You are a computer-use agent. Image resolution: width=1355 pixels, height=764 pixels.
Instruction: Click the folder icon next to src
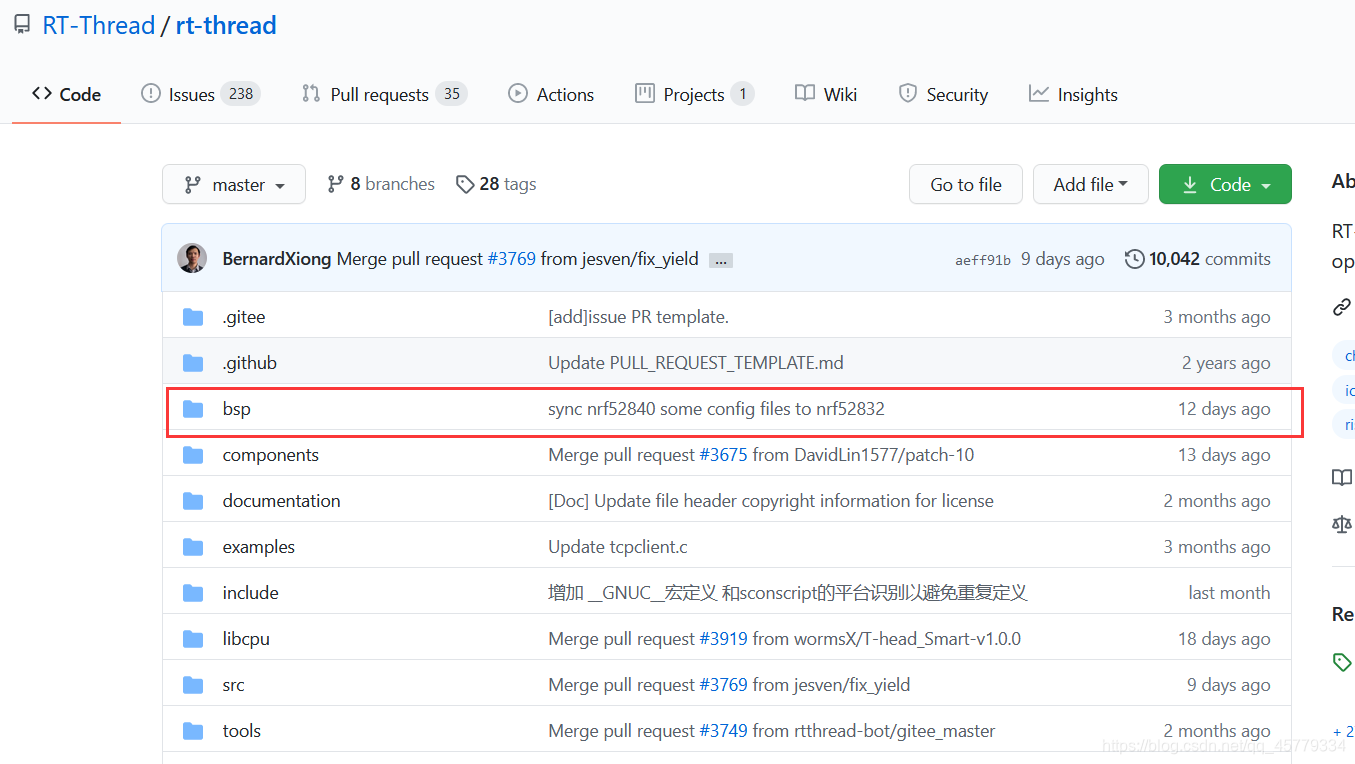[194, 685]
